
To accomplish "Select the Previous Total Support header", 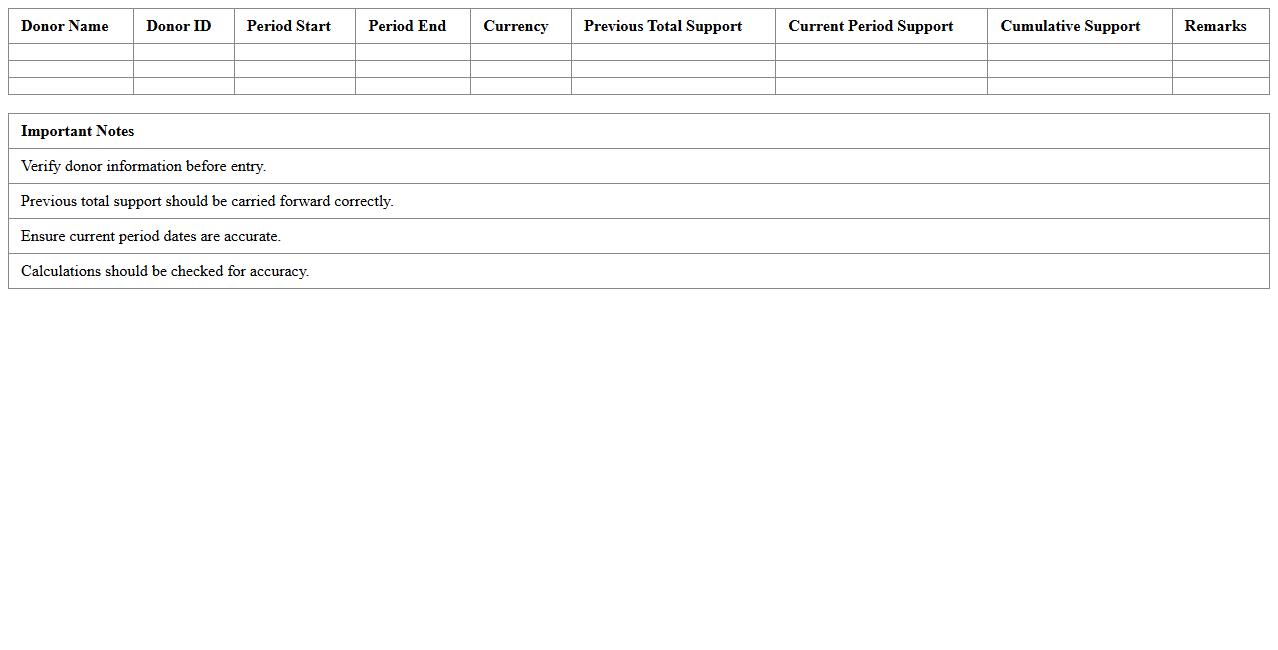I will tap(663, 26).
